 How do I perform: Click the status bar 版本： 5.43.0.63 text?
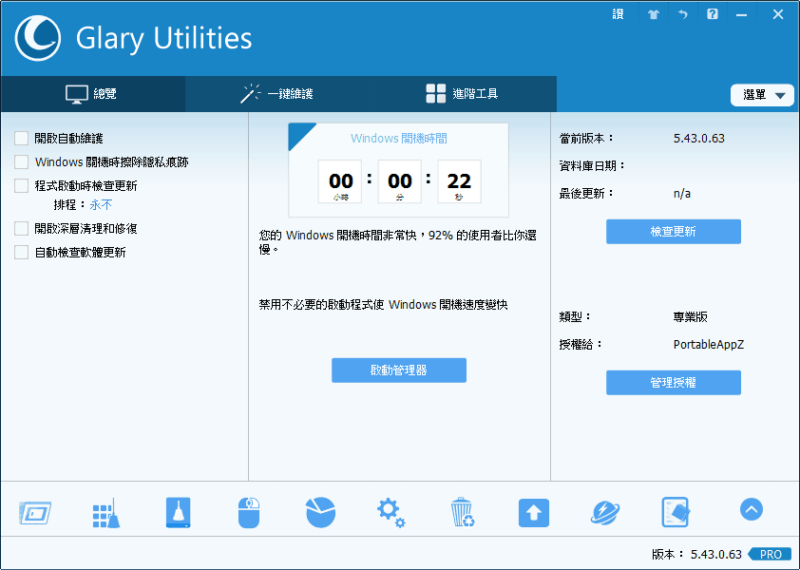coord(696,554)
